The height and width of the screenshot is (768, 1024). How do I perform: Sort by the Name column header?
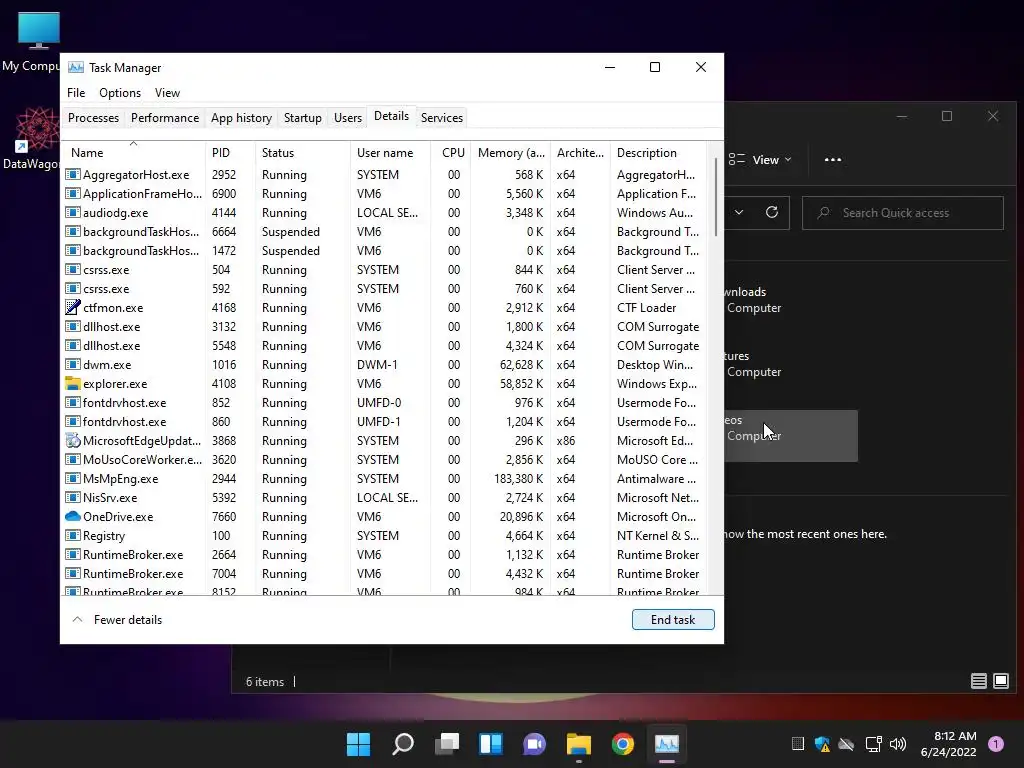133,153
